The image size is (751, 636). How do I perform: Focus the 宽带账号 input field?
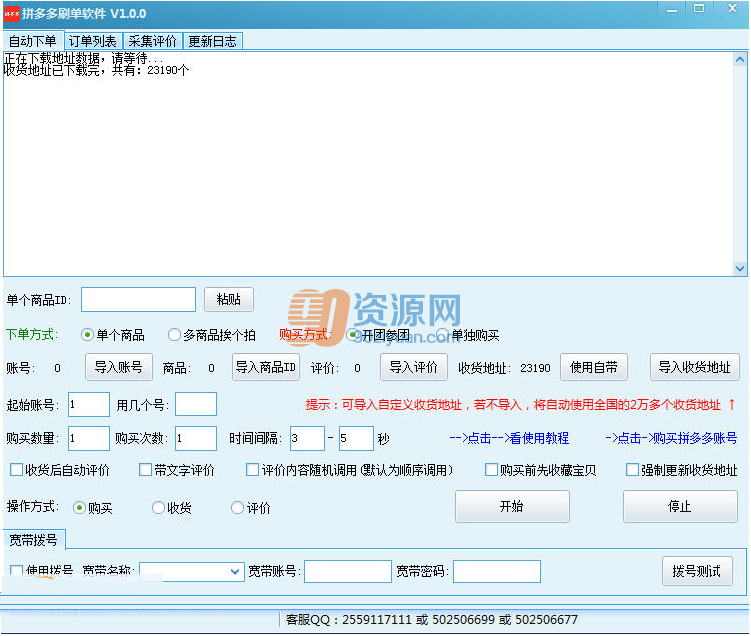coord(348,571)
